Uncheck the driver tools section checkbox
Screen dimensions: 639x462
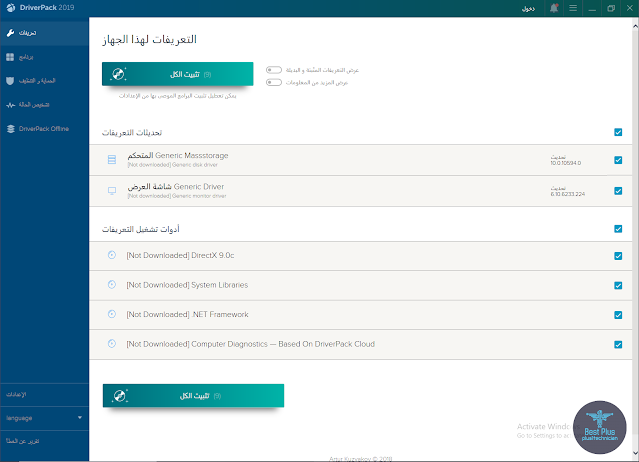[618, 229]
